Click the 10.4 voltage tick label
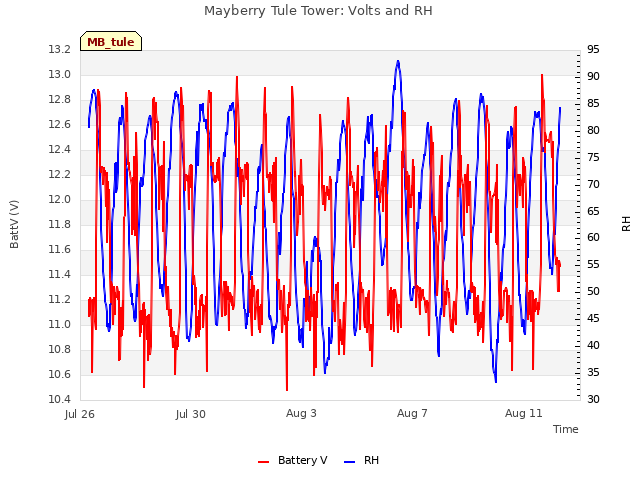The height and width of the screenshot is (480, 640). pyautogui.click(x=60, y=399)
